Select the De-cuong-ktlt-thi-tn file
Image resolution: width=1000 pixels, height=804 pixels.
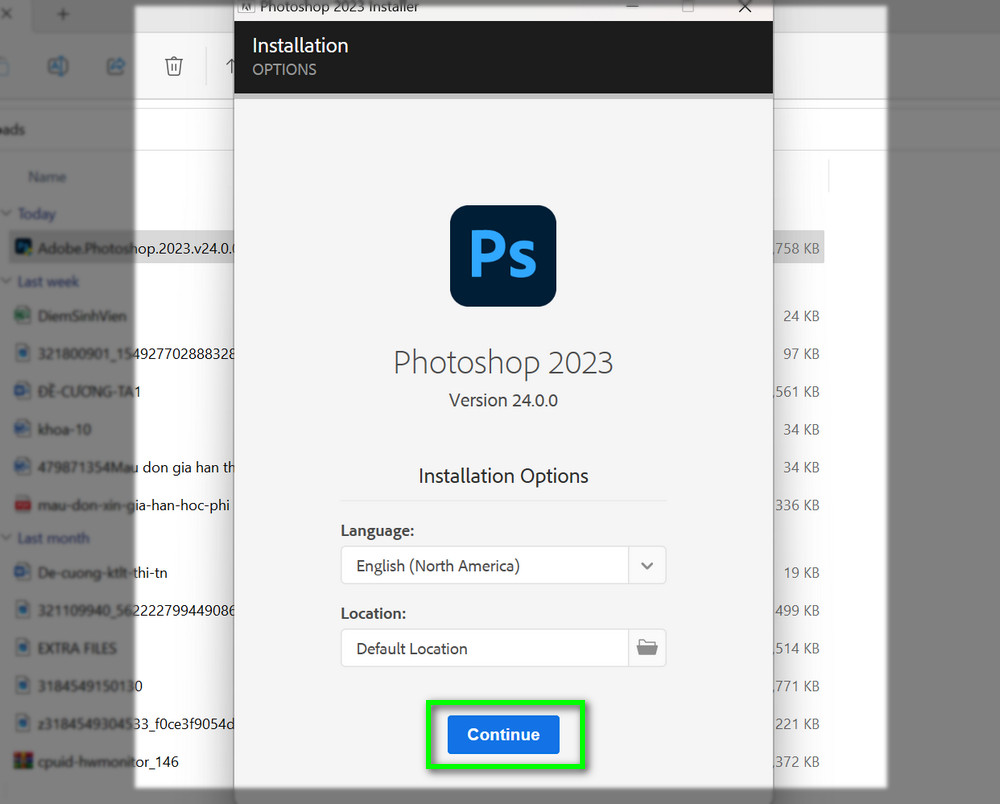coord(102,573)
